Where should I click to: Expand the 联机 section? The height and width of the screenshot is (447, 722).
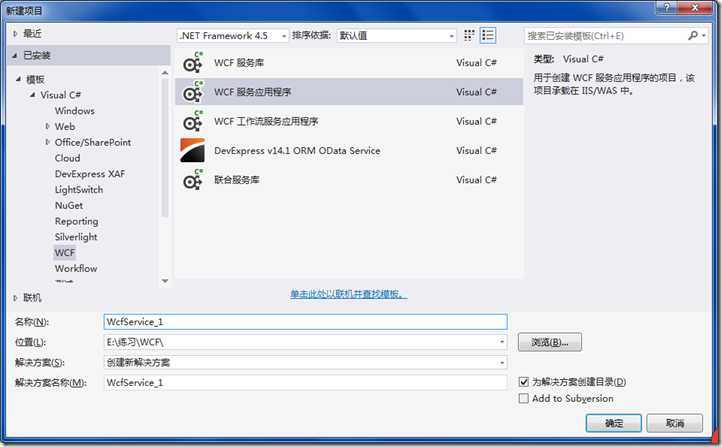point(15,298)
